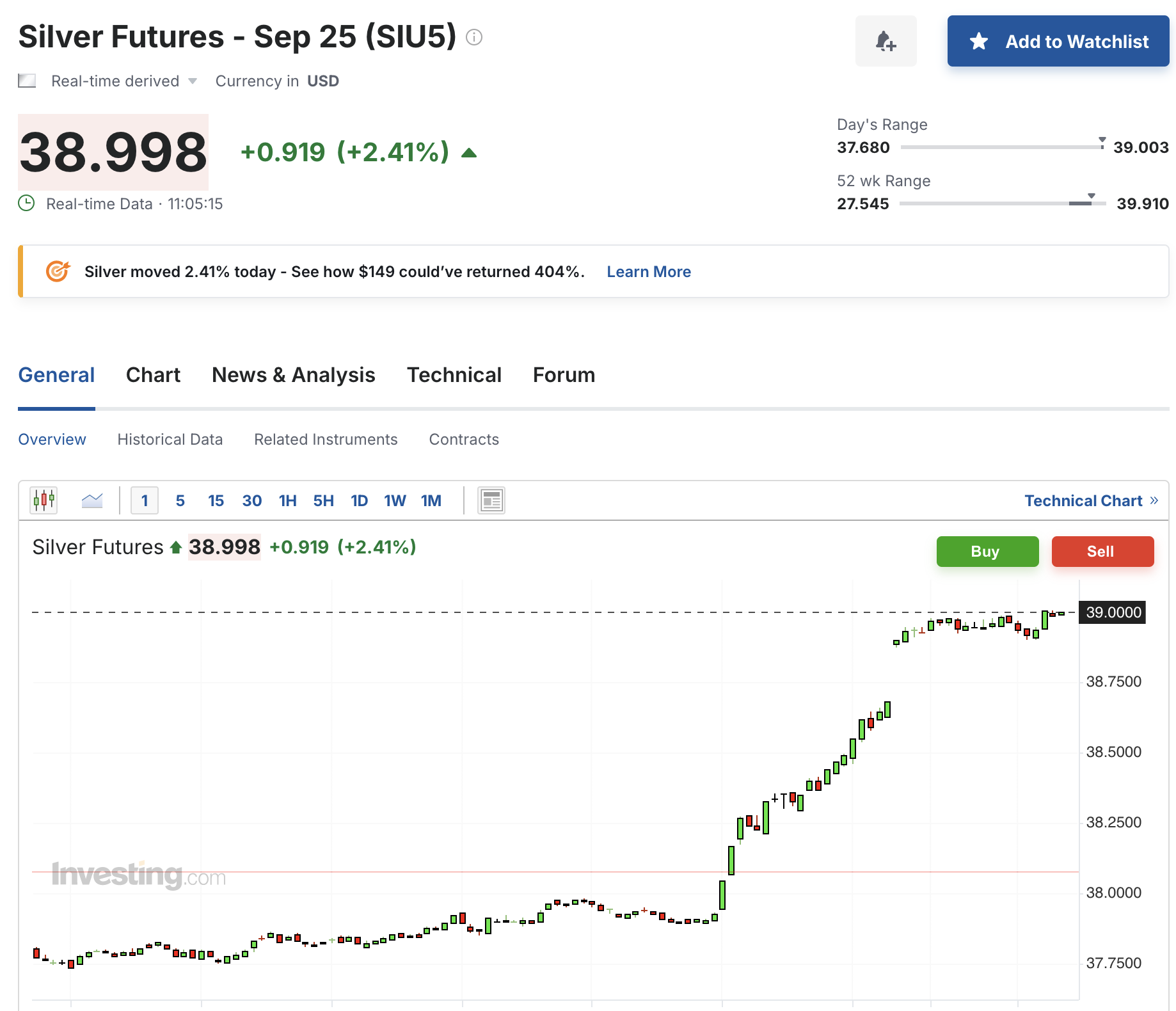Select the 1W chart interval
1176x1011 pixels.
pos(395,500)
